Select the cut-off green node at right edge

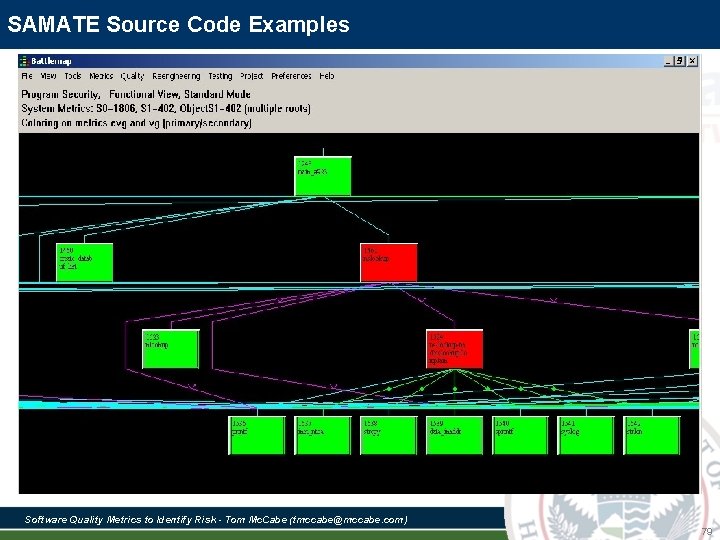694,349
